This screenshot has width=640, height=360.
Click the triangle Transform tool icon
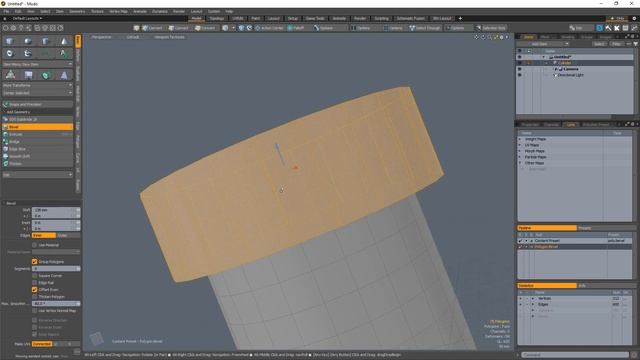pyautogui.click(x=10, y=75)
